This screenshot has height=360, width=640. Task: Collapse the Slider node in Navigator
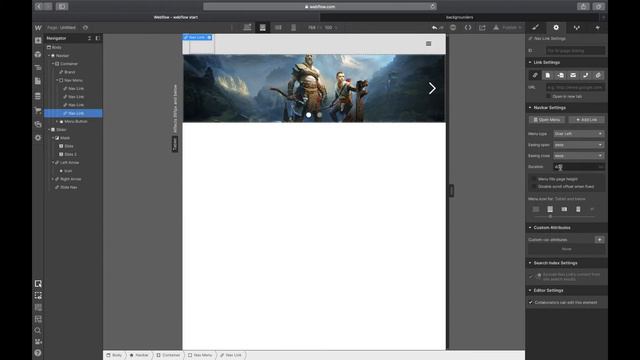49,130
